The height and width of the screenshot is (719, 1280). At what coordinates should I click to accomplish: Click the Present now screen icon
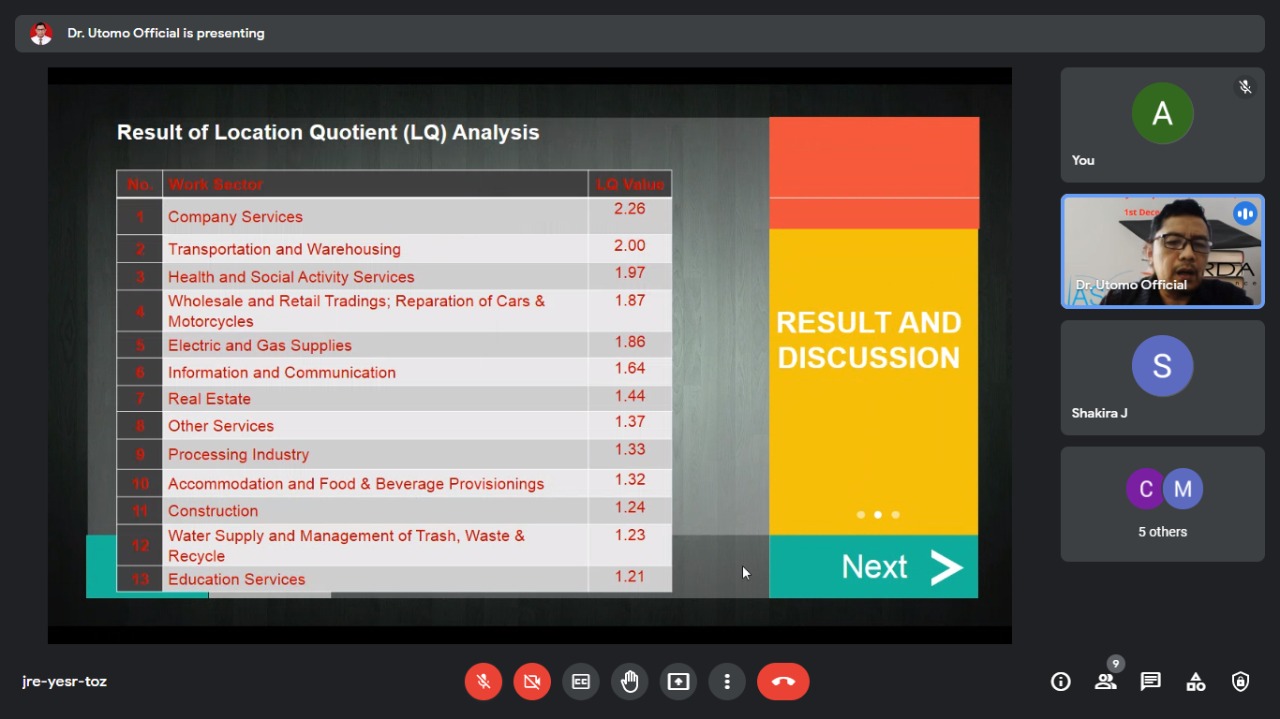pos(679,682)
